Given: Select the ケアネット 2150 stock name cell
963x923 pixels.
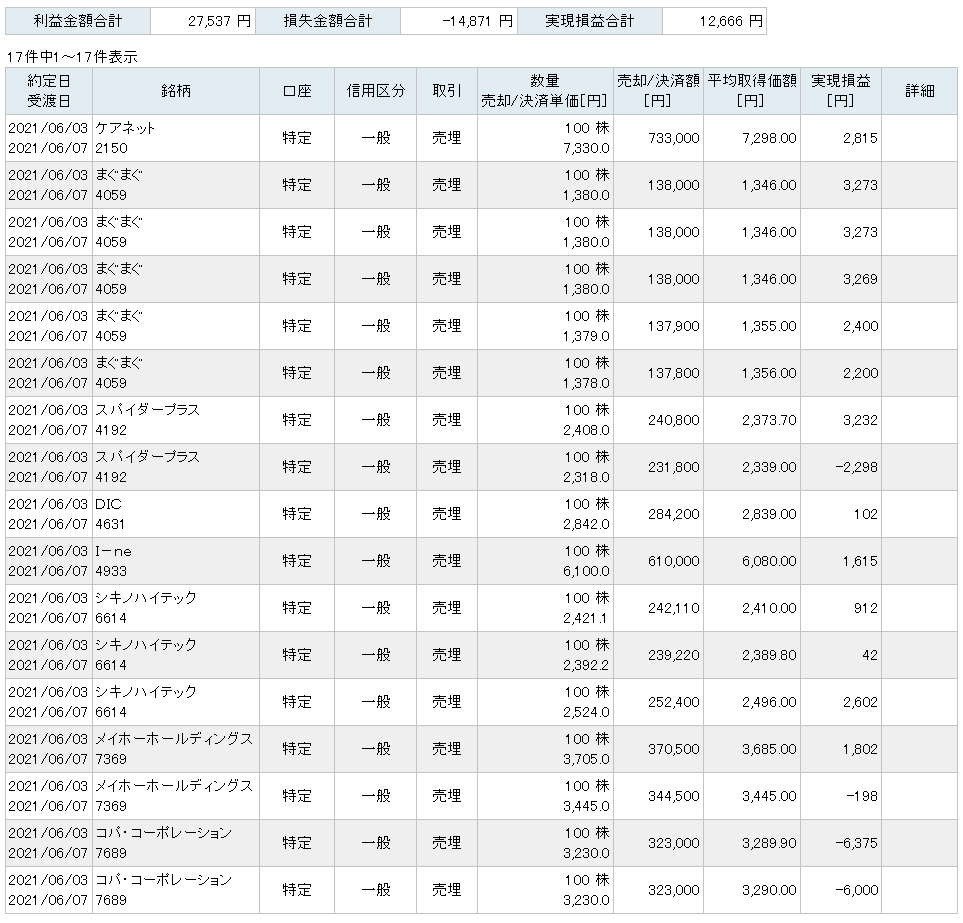Looking at the screenshot, I should point(176,138).
